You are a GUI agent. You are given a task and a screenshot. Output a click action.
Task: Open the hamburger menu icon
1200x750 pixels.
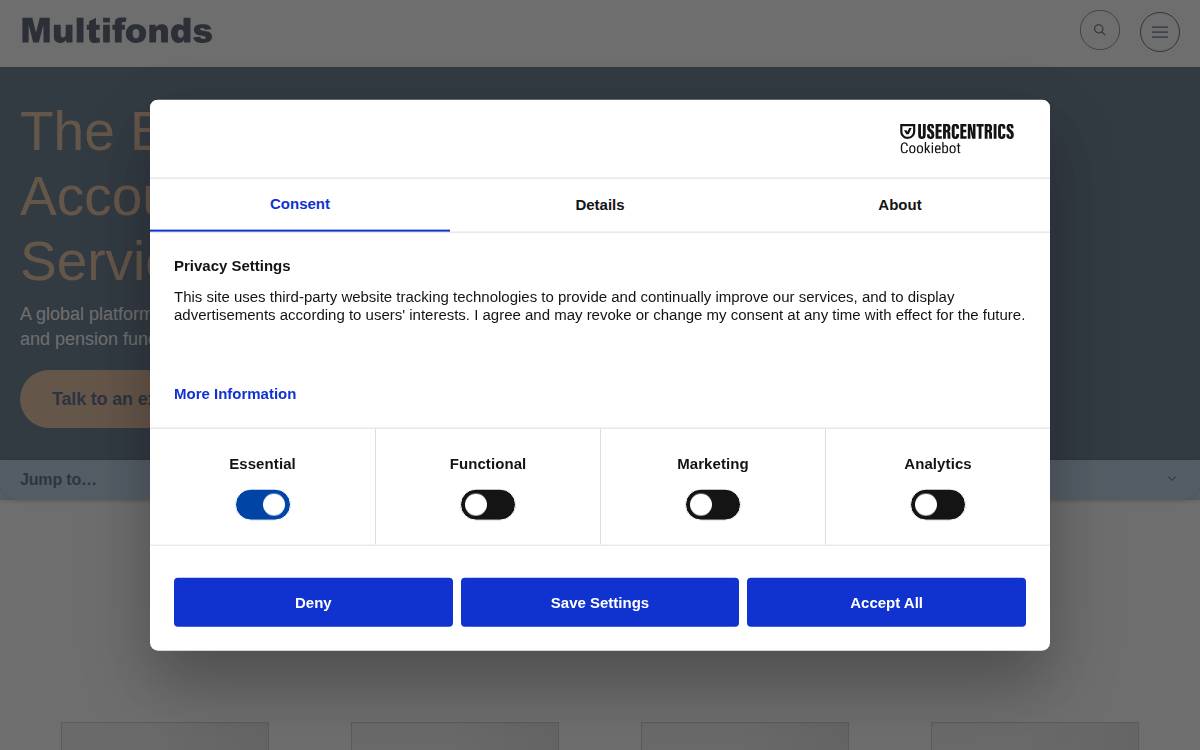click(1160, 32)
